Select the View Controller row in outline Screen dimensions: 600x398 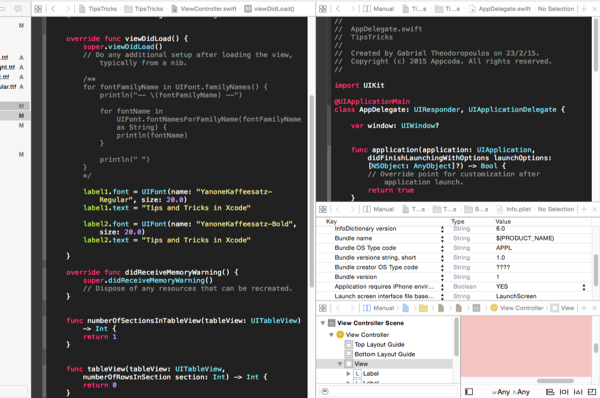[385, 335]
